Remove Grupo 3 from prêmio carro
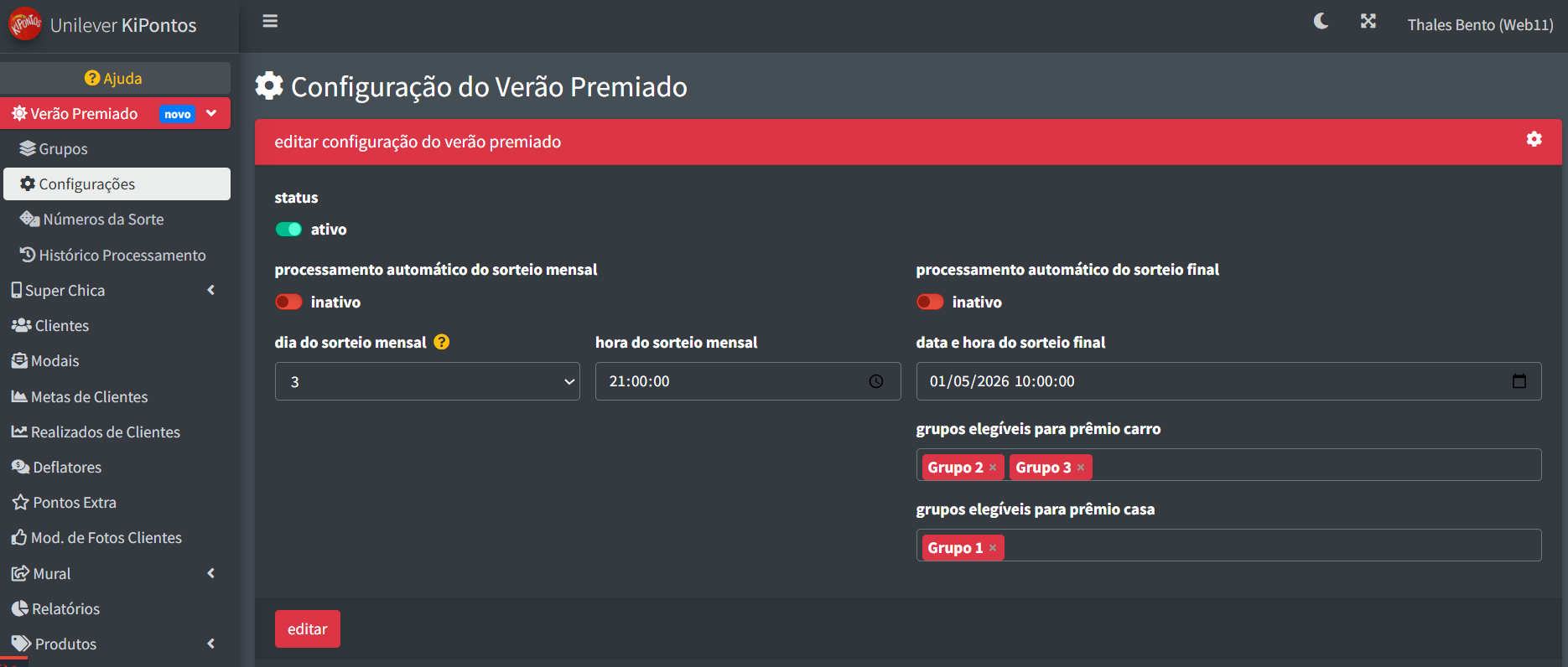The height and width of the screenshot is (667, 1568). [x=1081, y=468]
